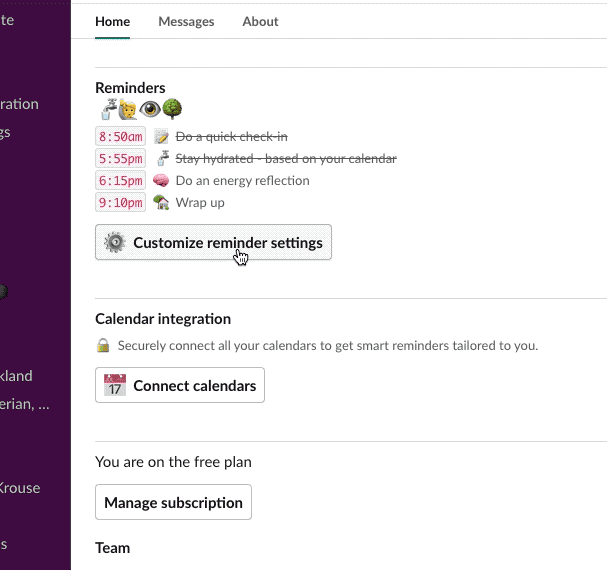607x570 pixels.
Task: Click the lock icon under Calendar integration
Action: click(103, 345)
